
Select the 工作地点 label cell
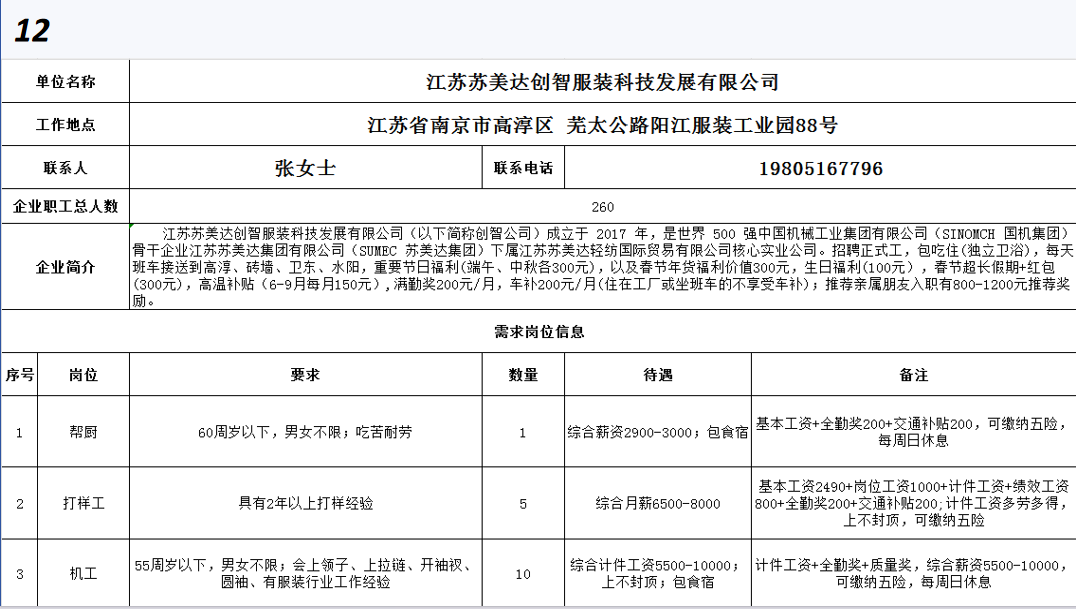66,126
